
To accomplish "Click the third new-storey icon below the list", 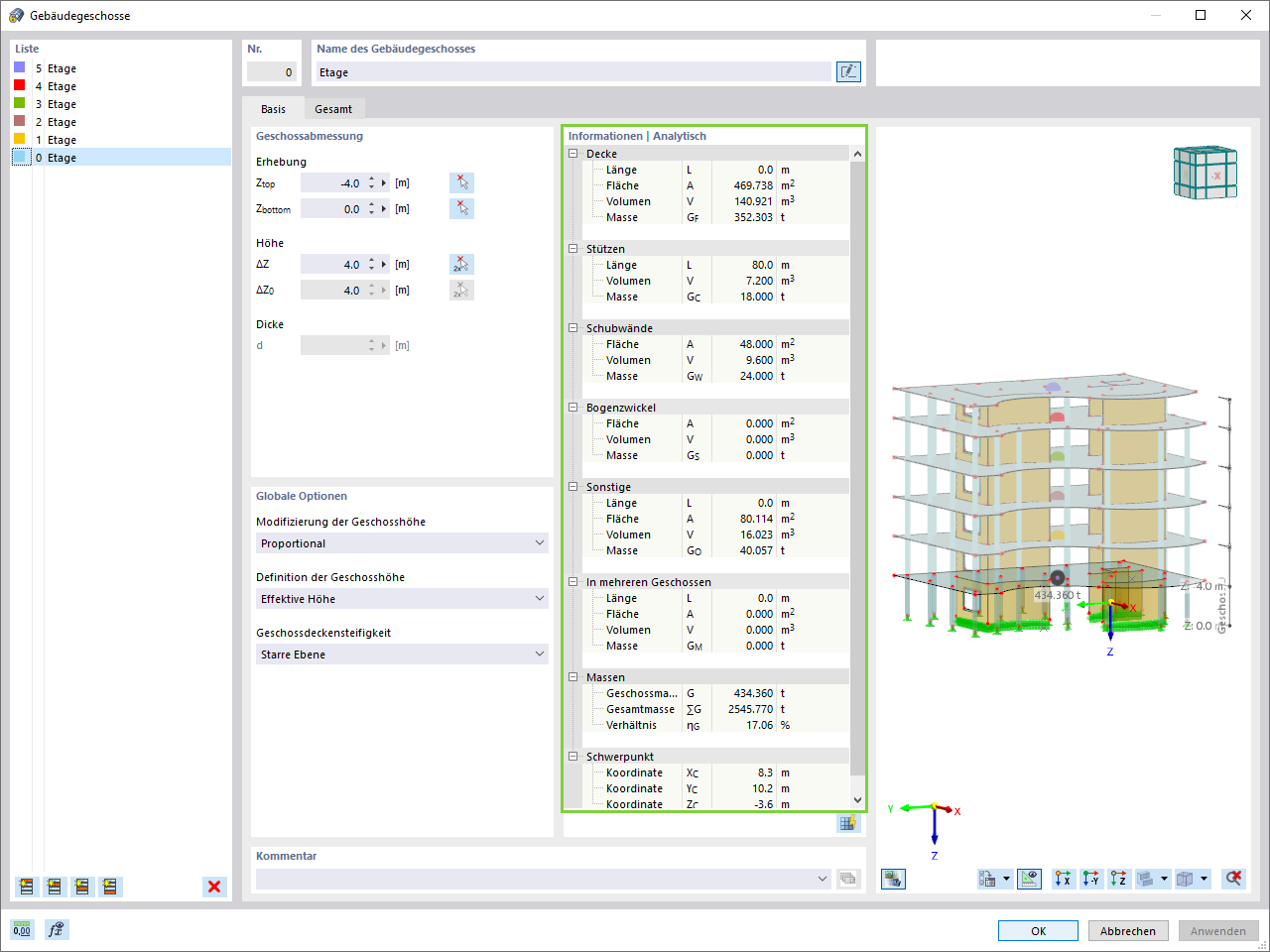I will point(82,887).
